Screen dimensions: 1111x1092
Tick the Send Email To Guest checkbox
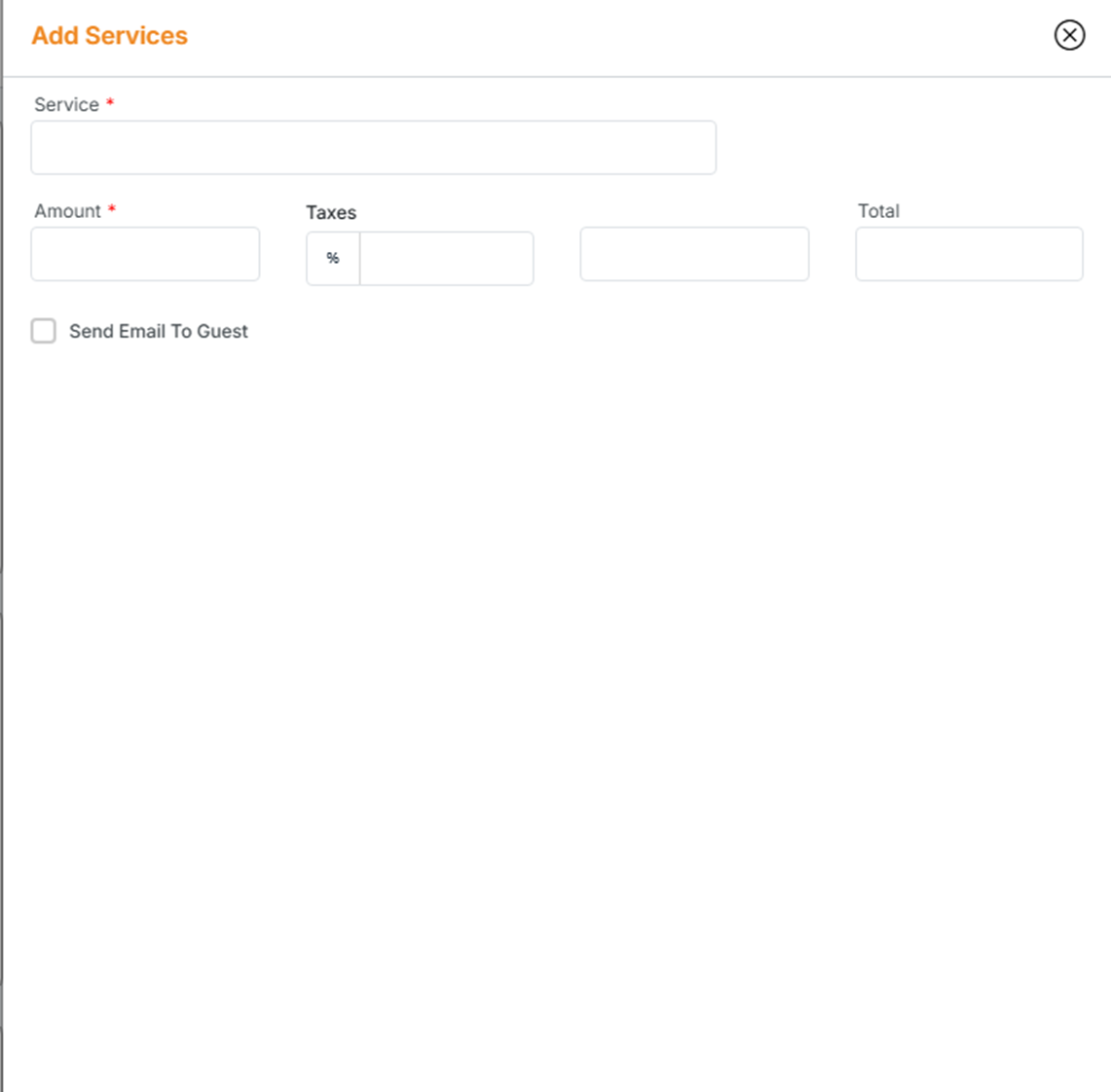pyautogui.click(x=44, y=331)
